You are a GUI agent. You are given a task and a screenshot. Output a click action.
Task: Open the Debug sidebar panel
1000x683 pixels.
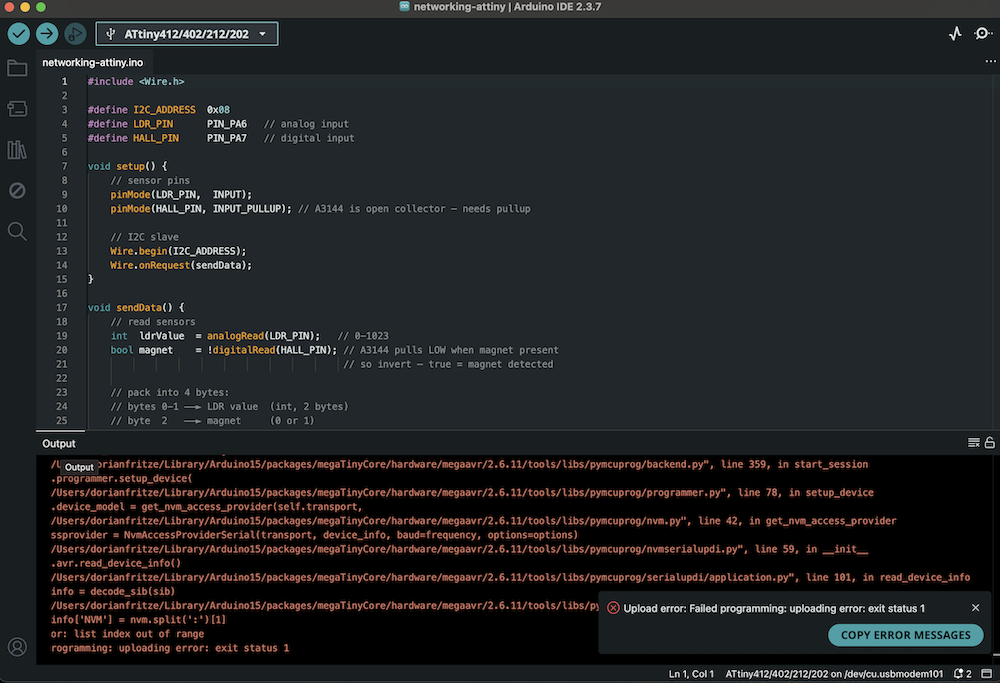(17, 190)
